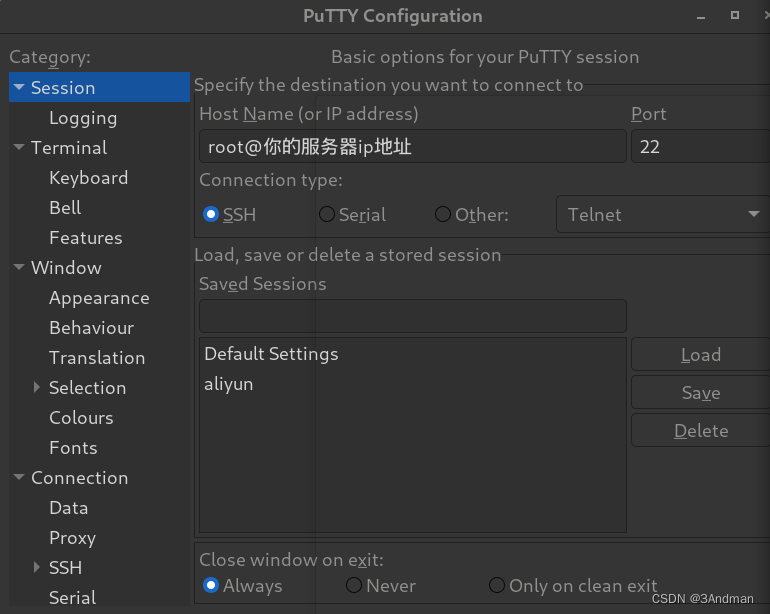
Task: Select the Connection category
Action: [80, 477]
